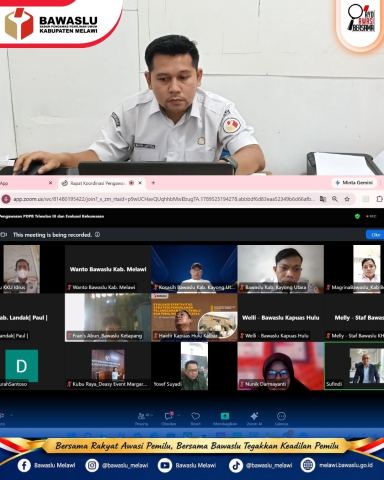The height and width of the screenshot is (480, 384).
Task: Open the React reactions menu
Action: pyautogui.click(x=195, y=418)
